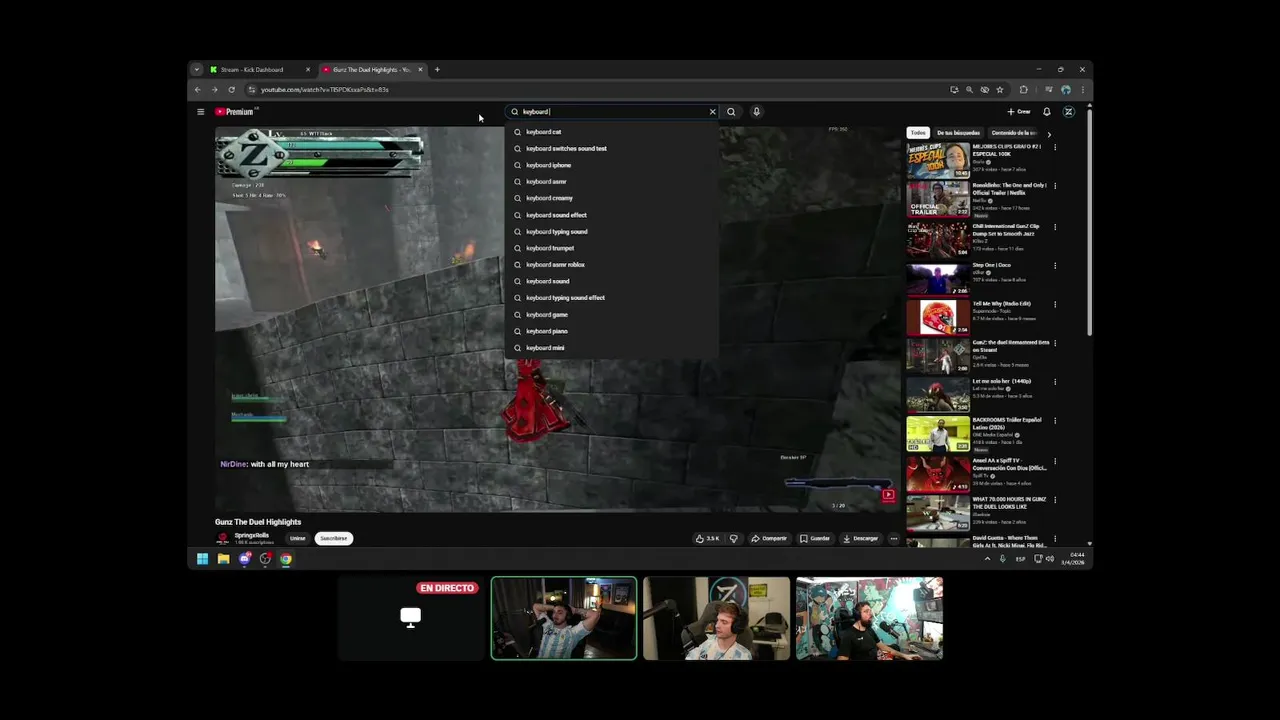Screen dimensions: 1280x720
Task: Choose suggestion "keyboard iphone"
Action: point(612,165)
